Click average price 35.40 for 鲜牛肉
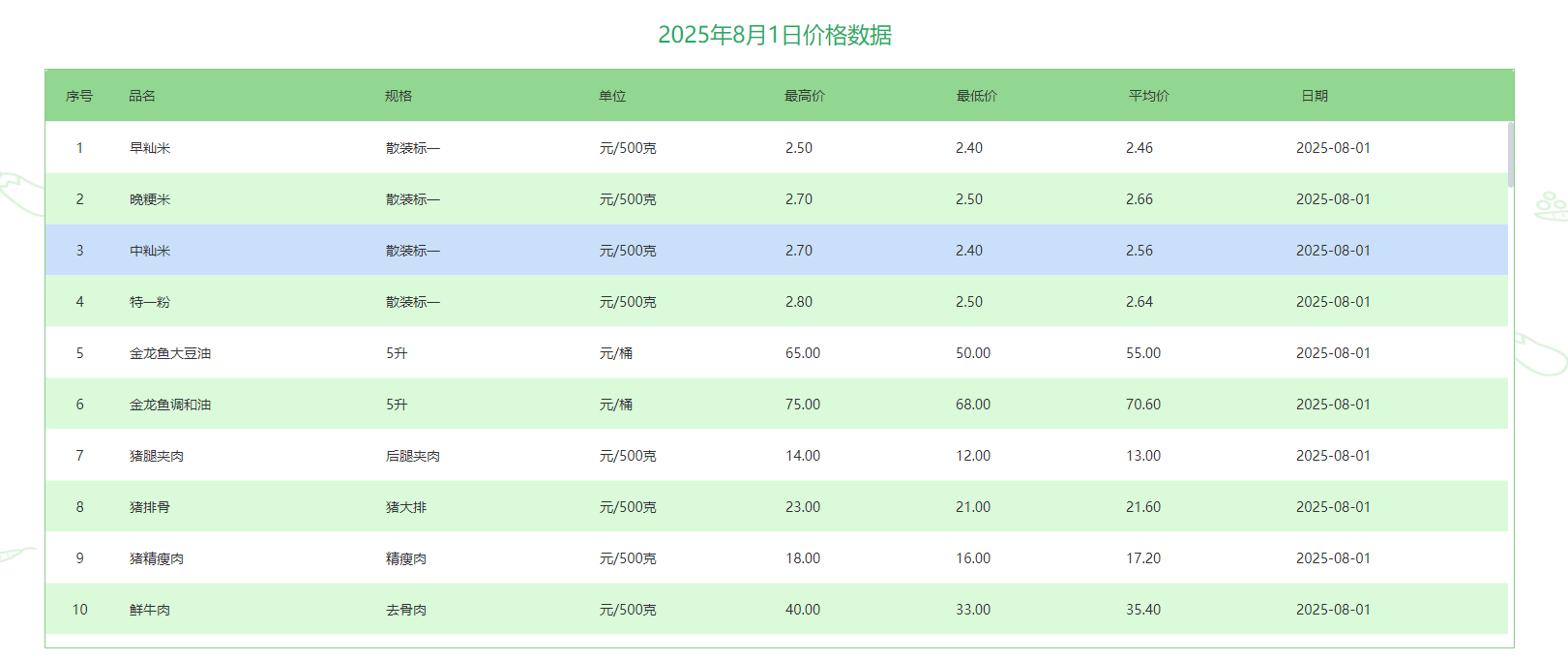1568x661 pixels. [x=1143, y=610]
